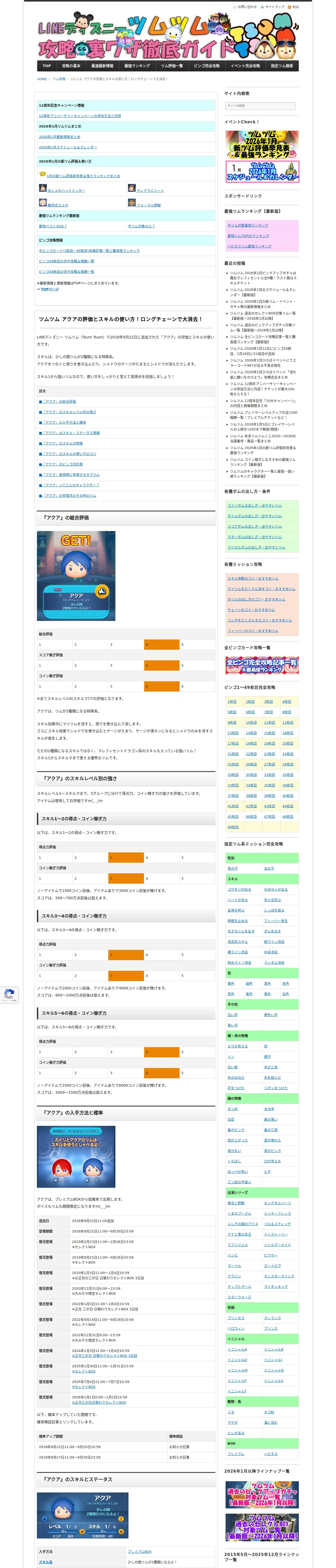Open the タイムボムの出し方 link

pos(255,516)
